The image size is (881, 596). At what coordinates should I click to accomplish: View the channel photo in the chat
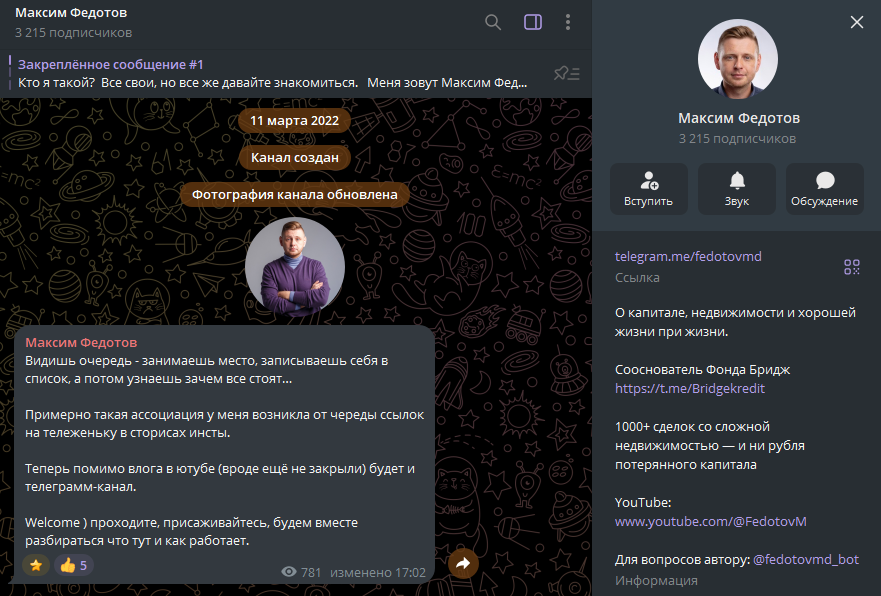click(294, 267)
